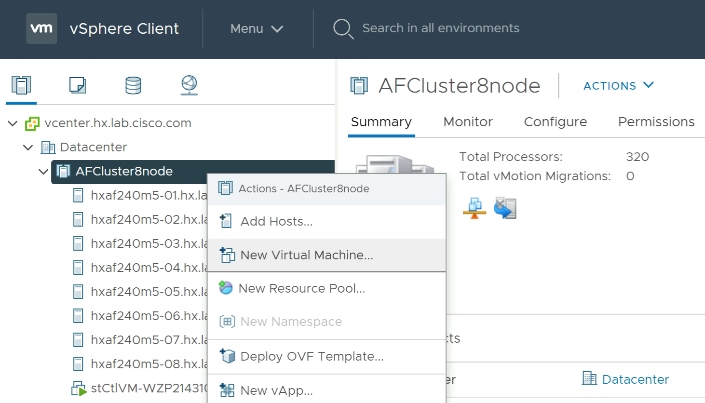Viewport: 705px width, 403px height.
Task: Click host icon for hxaf240m5-08
Action: pyautogui.click(x=78, y=364)
